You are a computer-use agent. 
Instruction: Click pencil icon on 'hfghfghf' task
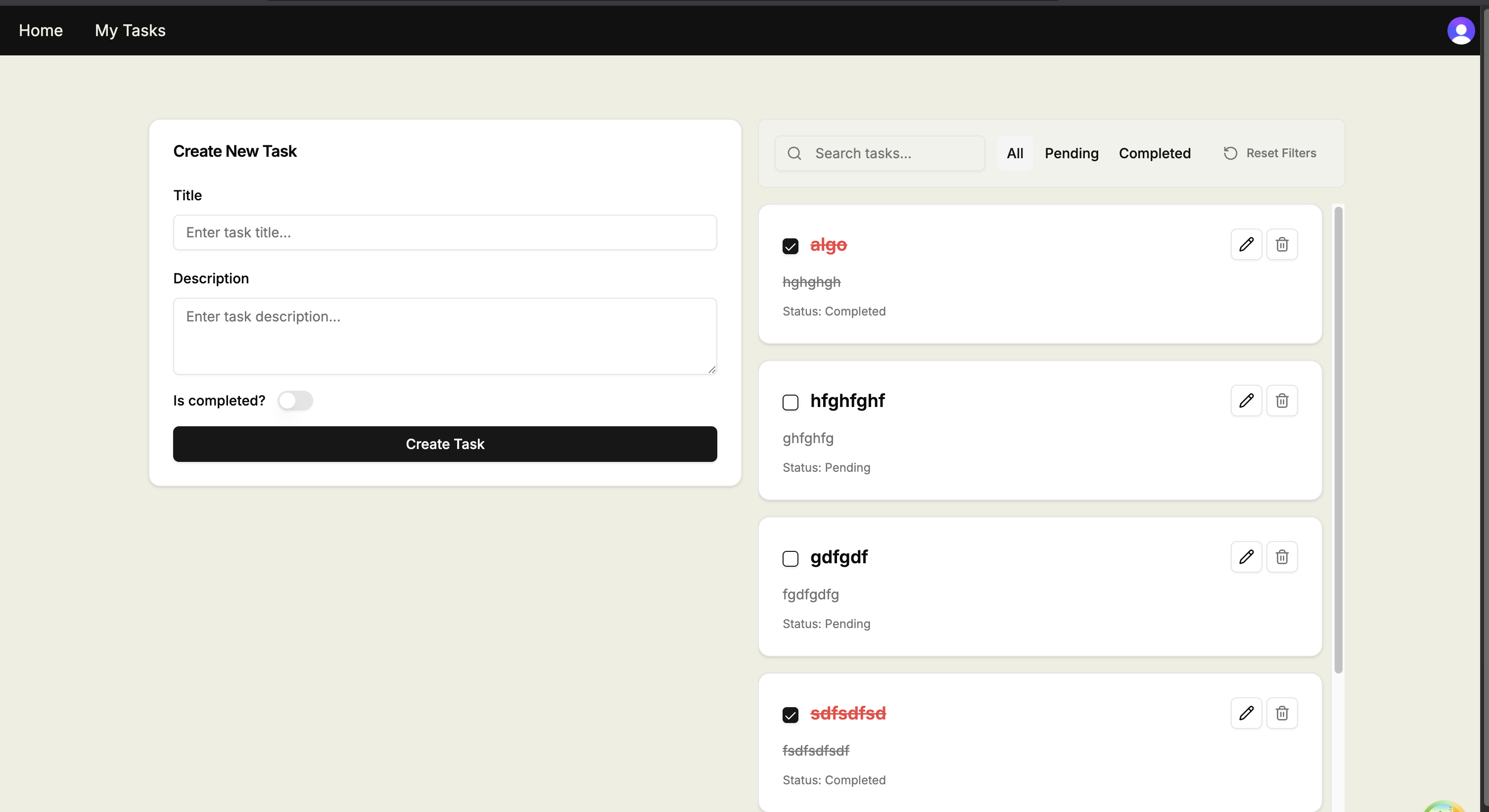1246,401
